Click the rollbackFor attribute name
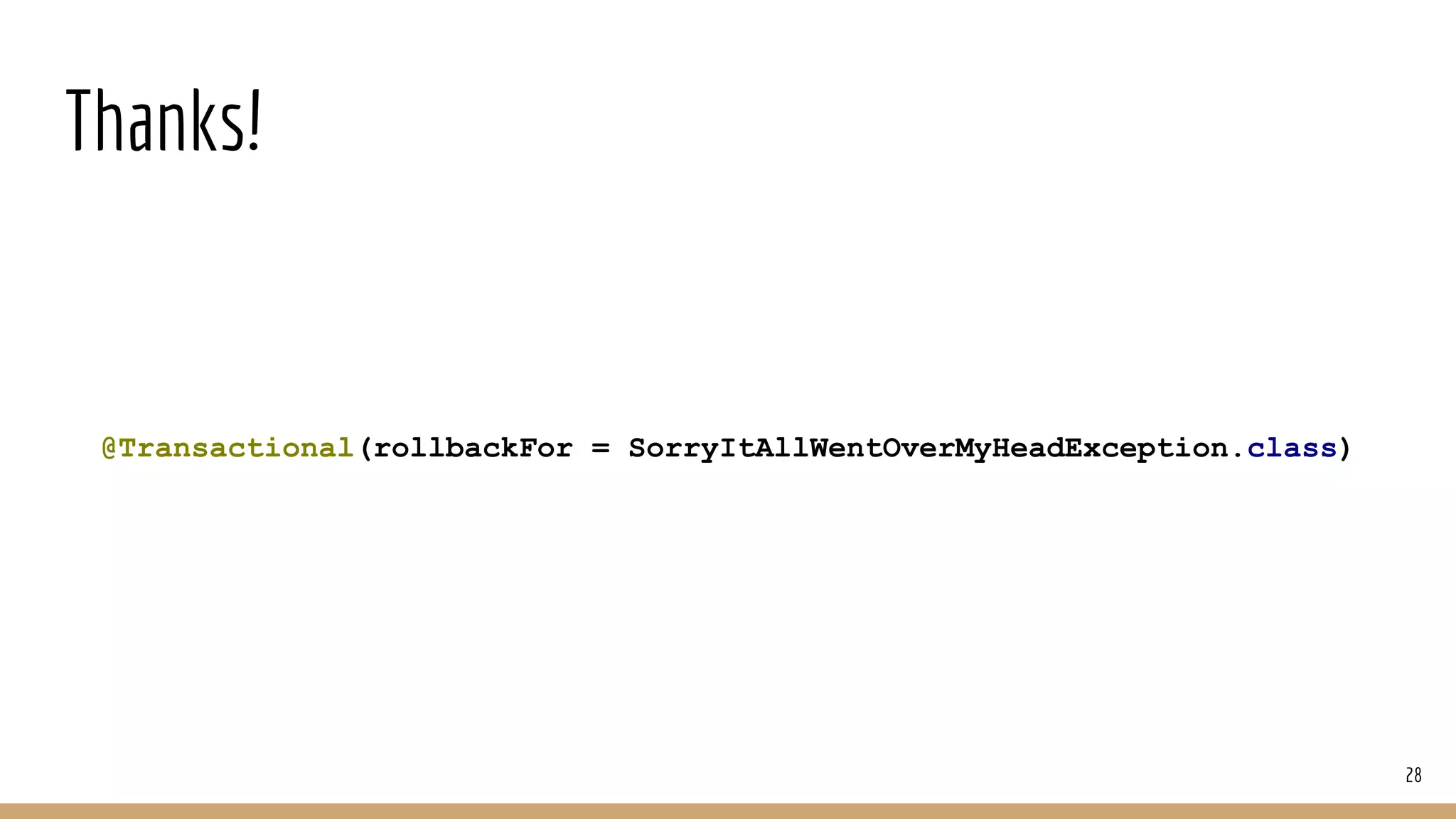The width and height of the screenshot is (1456, 819). [x=473, y=448]
